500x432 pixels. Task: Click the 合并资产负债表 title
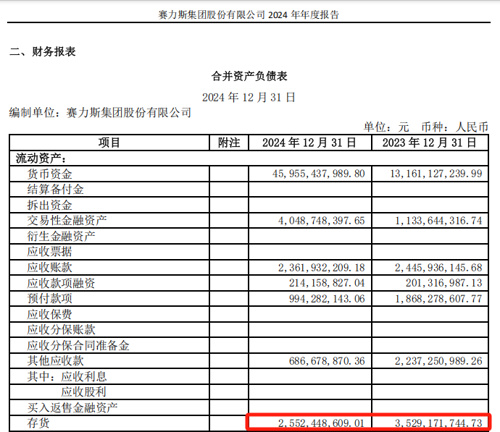pyautogui.click(x=249, y=76)
